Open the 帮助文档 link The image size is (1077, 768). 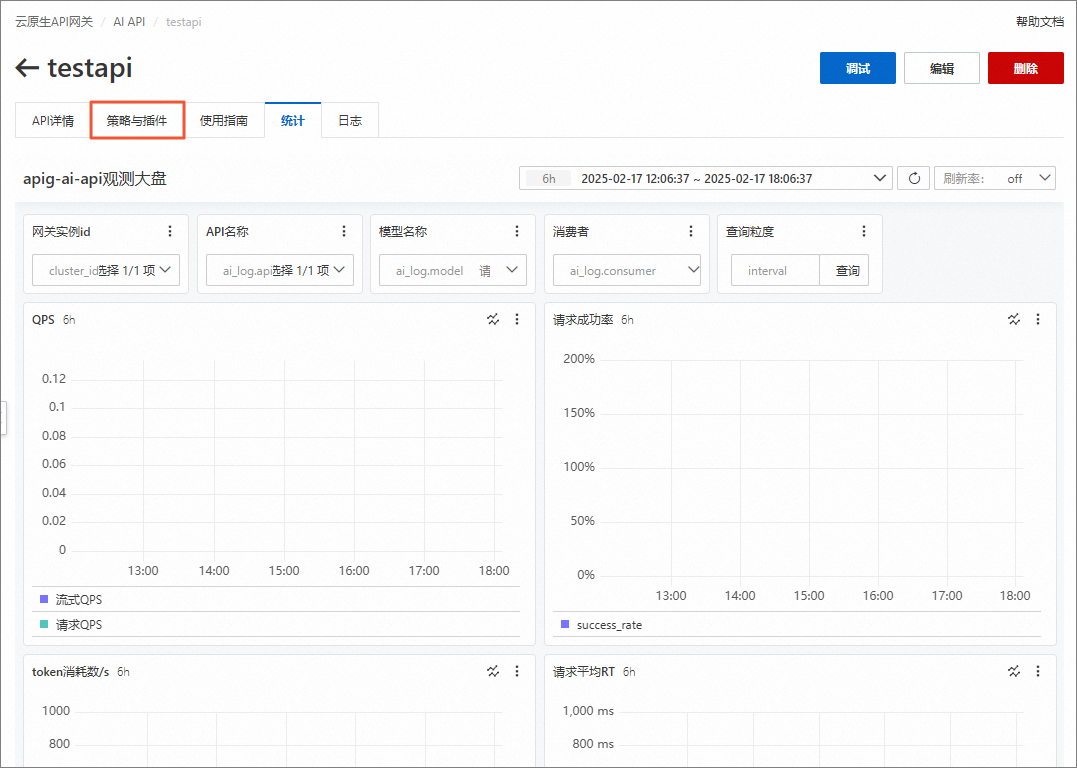click(x=1040, y=22)
